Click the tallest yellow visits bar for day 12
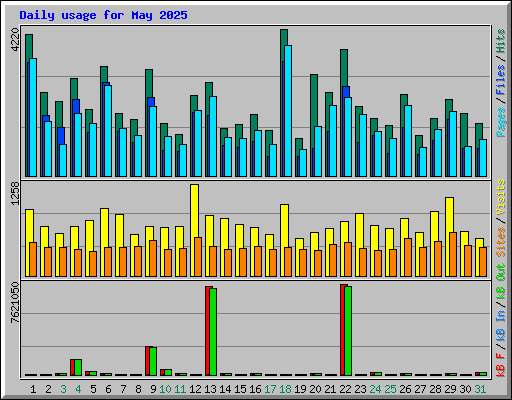The height and width of the screenshot is (400, 512). [195, 211]
